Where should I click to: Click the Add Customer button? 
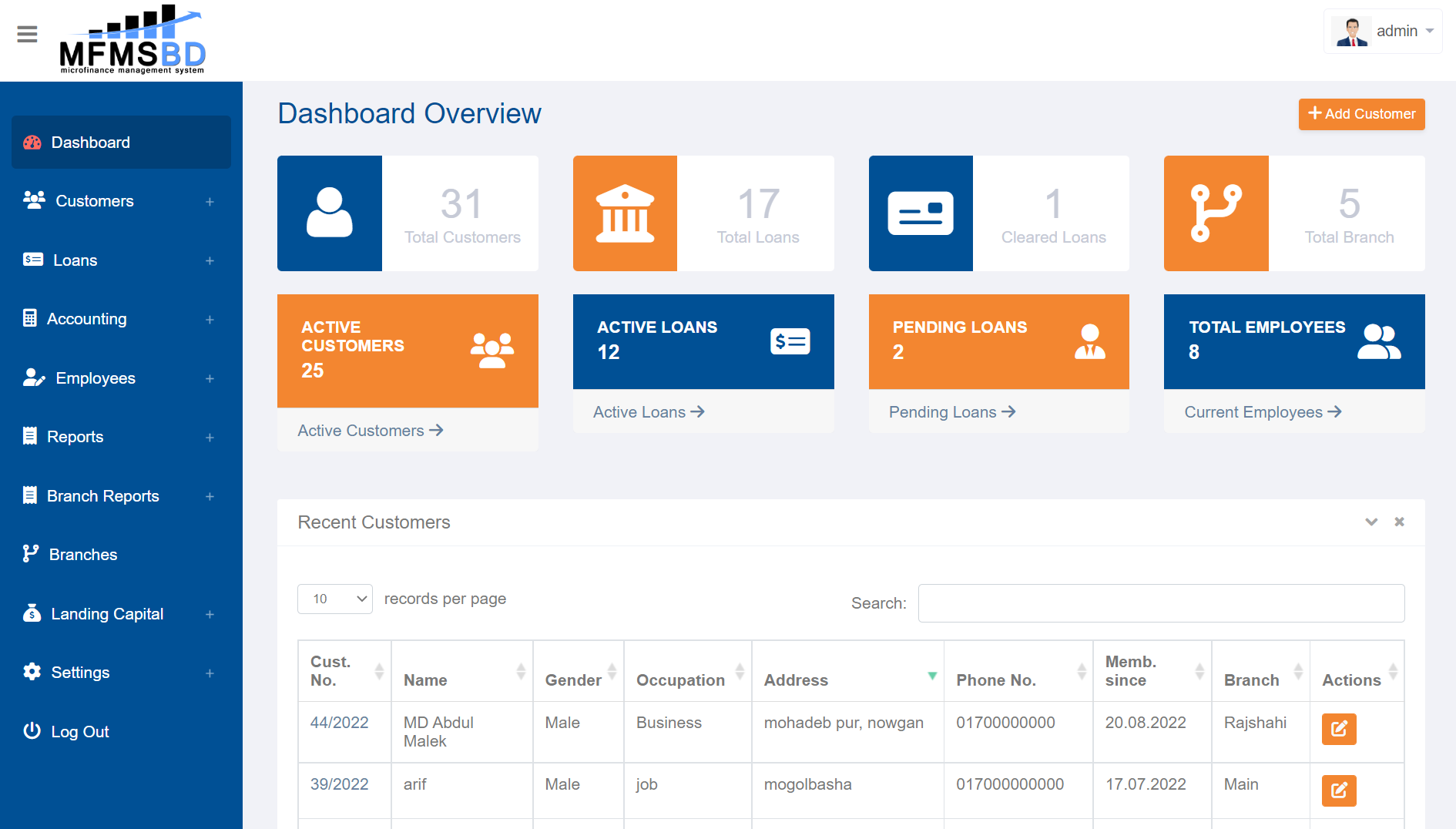1361,114
